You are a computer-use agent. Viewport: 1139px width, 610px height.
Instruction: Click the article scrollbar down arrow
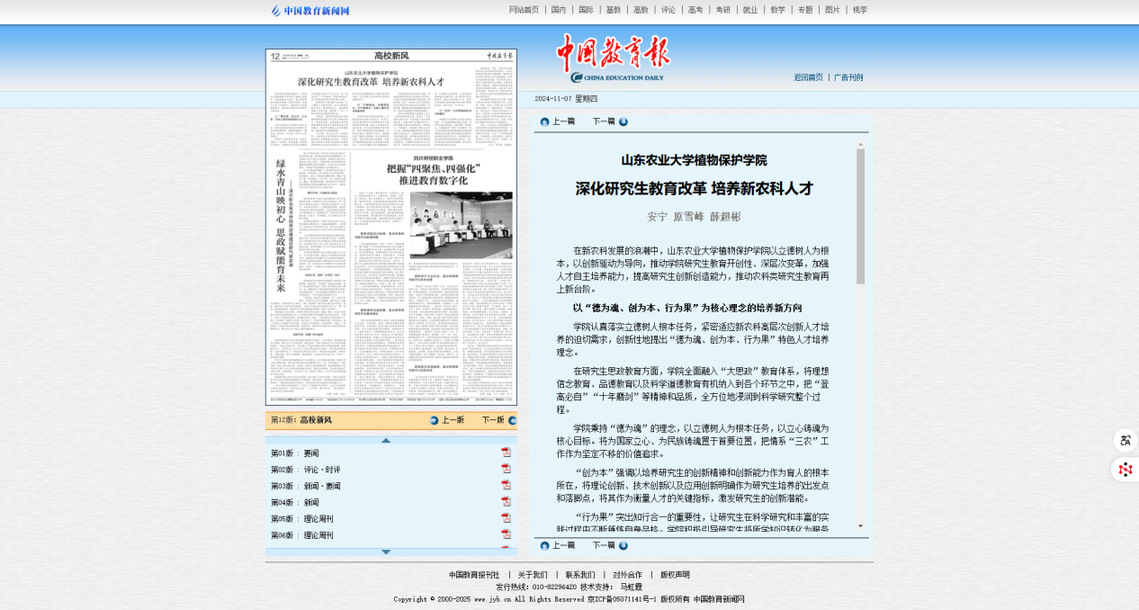point(860,526)
